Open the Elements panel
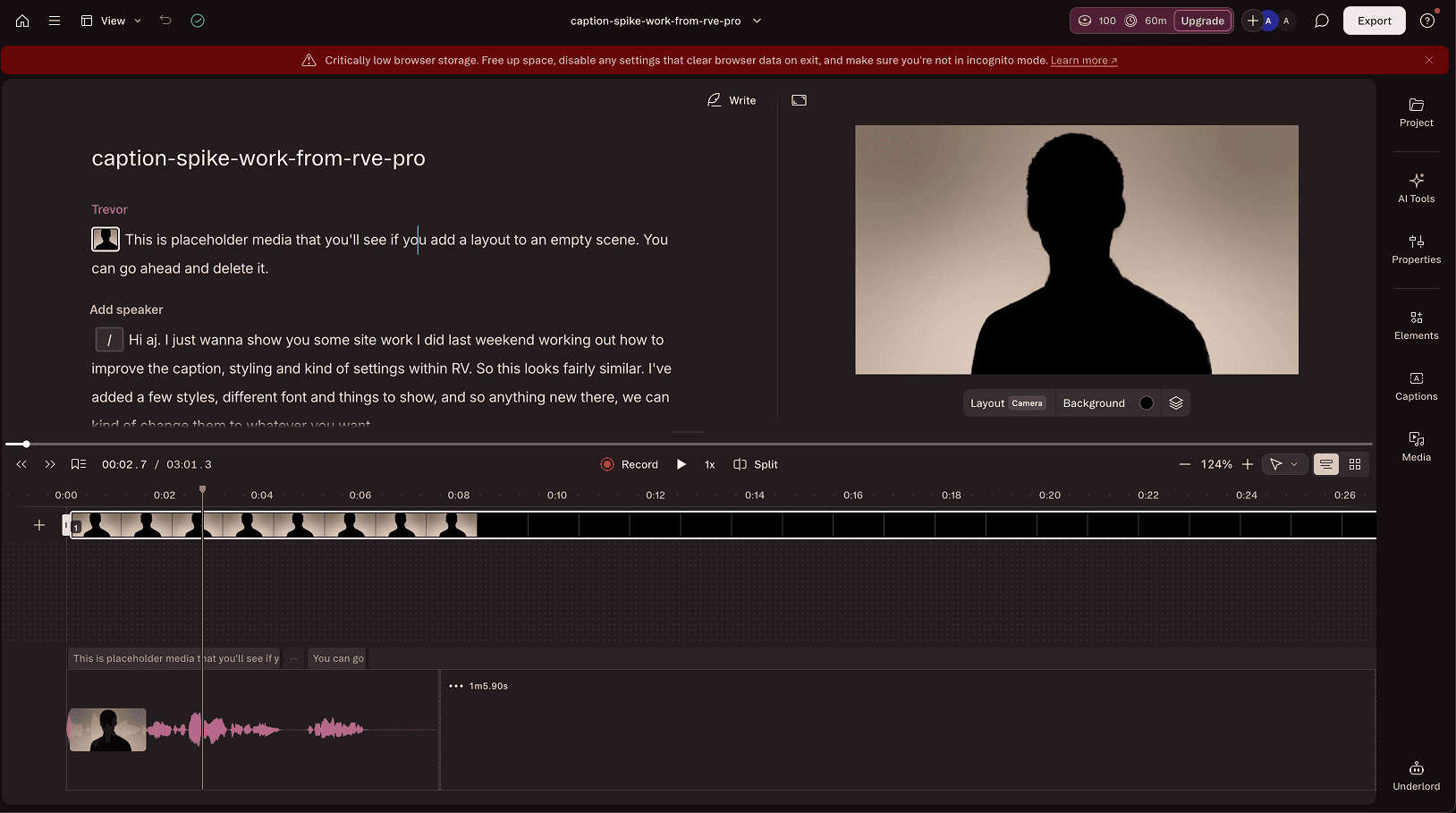This screenshot has width=1456, height=813. [1416, 325]
